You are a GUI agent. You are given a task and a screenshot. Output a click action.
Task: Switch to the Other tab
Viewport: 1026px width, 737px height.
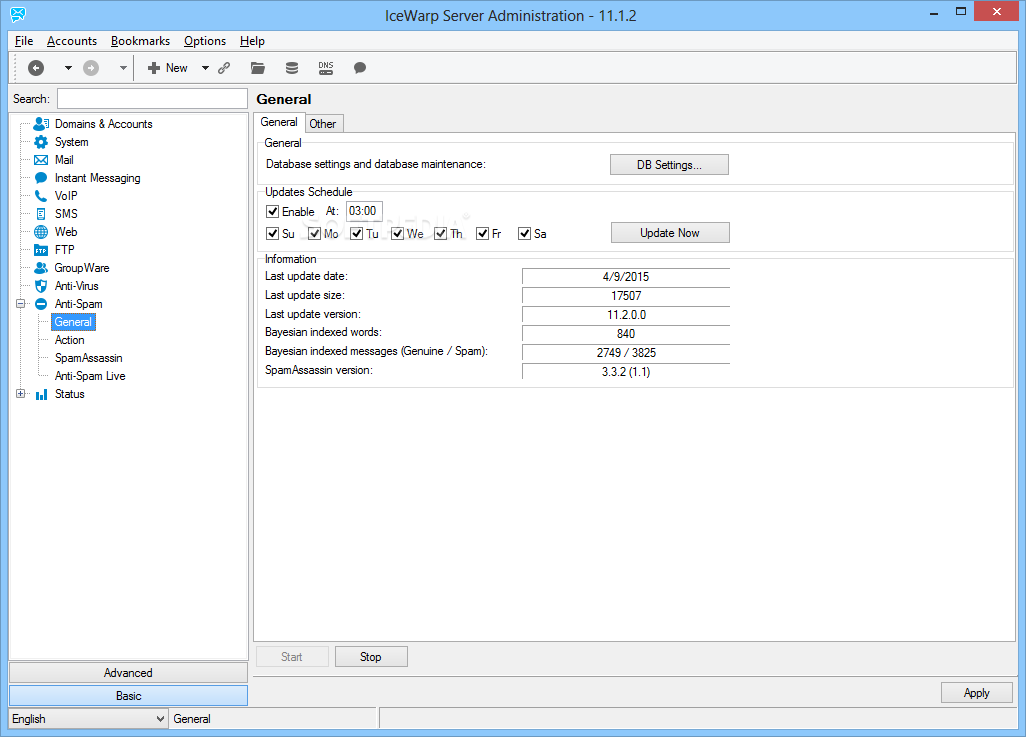coord(323,124)
